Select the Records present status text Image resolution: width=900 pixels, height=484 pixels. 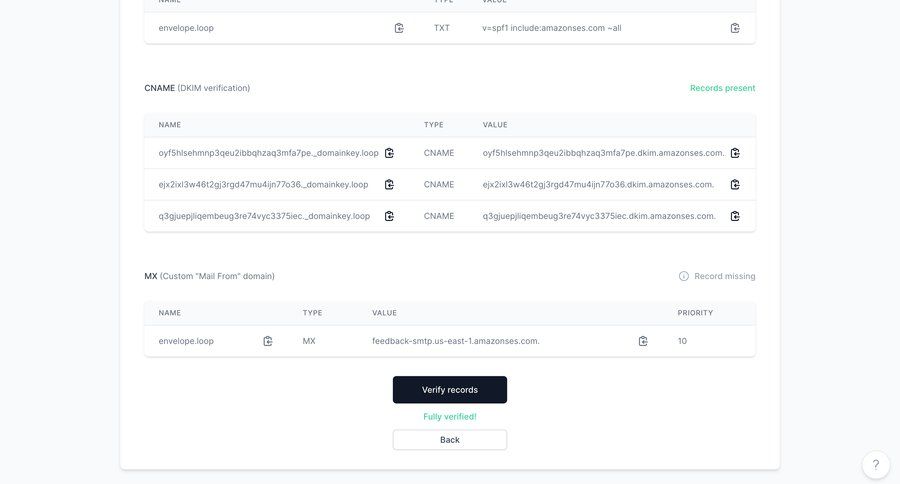click(x=723, y=88)
